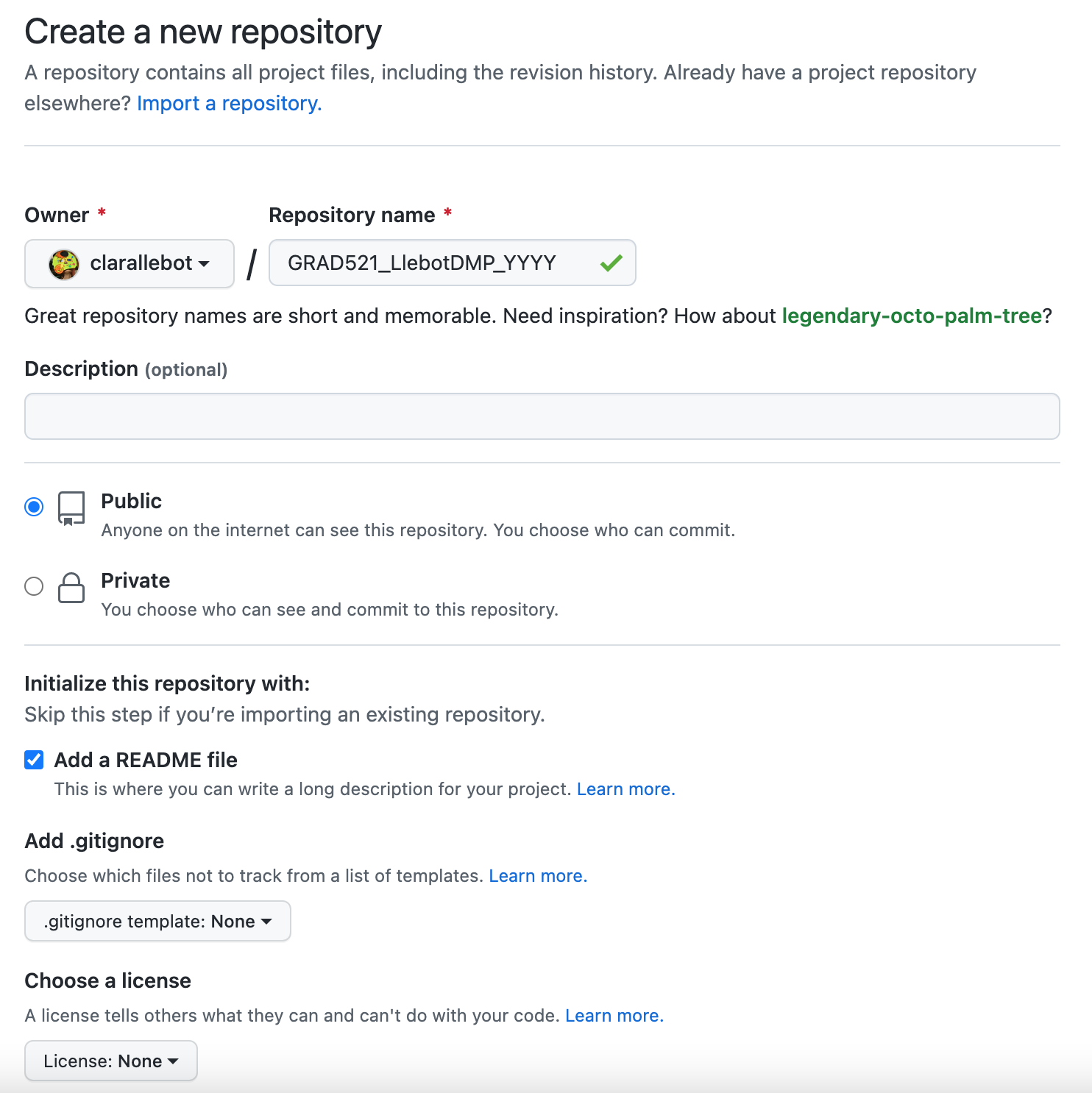Open the License: None dropdown
The image size is (1092, 1093).
click(111, 1061)
